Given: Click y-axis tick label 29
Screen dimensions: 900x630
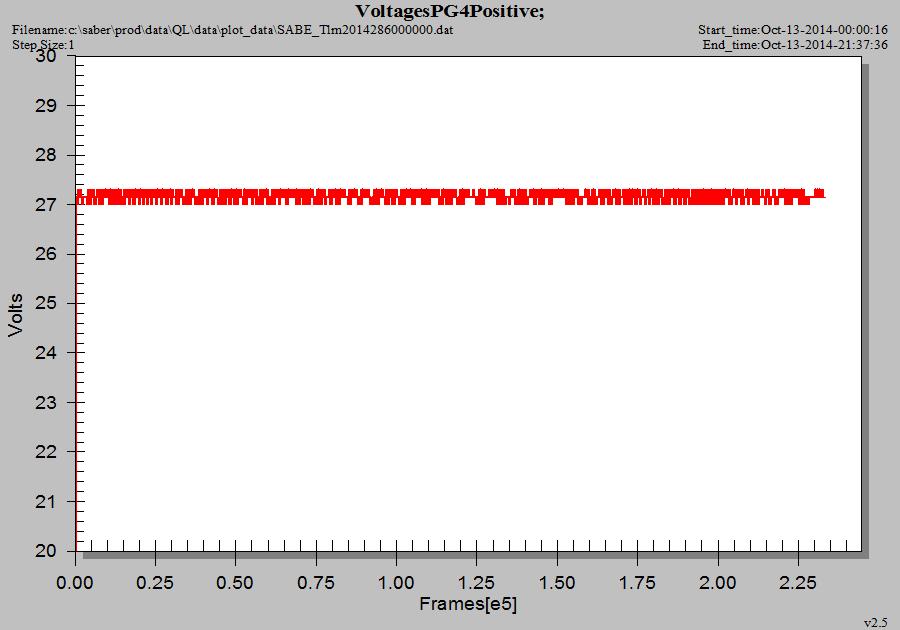Looking at the screenshot, I should (x=46, y=106).
